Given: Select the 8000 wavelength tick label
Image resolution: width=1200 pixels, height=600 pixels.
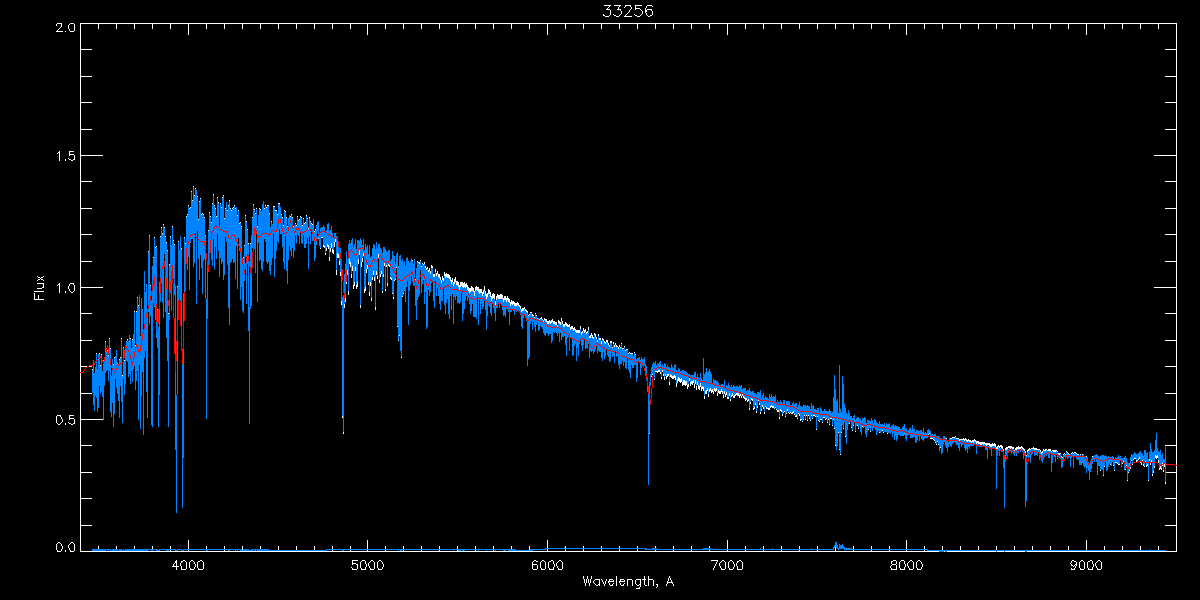Looking at the screenshot, I should click(x=907, y=564).
